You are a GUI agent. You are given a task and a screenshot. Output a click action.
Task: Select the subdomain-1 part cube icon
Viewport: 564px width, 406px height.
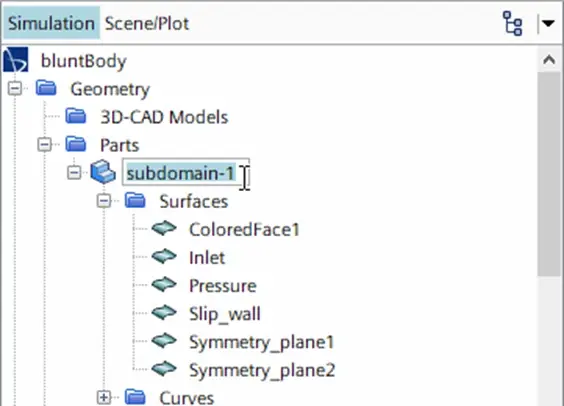pyautogui.click(x=103, y=172)
